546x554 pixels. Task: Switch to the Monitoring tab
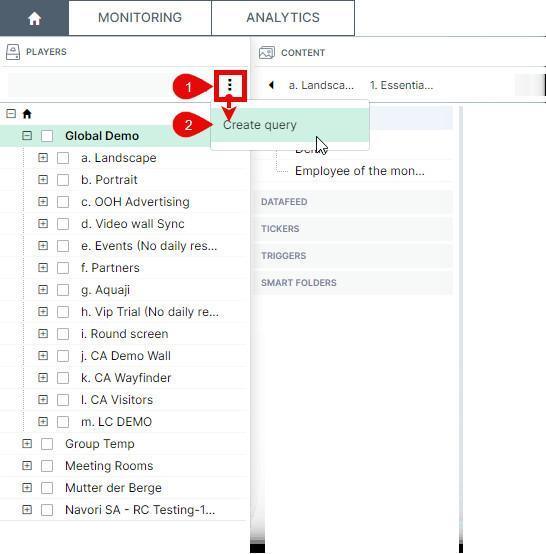(x=140, y=18)
